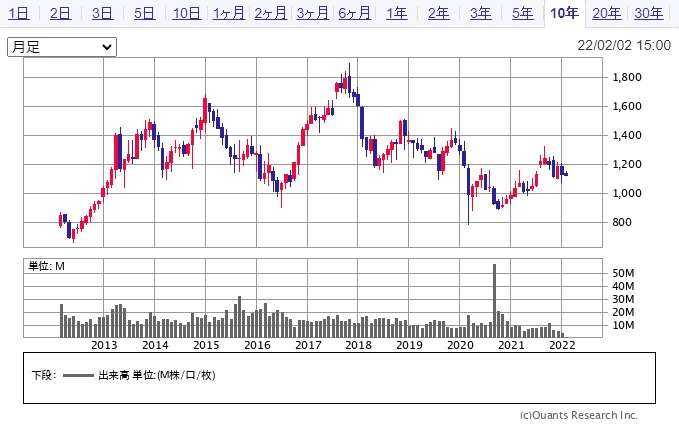The width and height of the screenshot is (679, 427).
Task: Click the 50M volume axis label
Action: click(x=623, y=273)
